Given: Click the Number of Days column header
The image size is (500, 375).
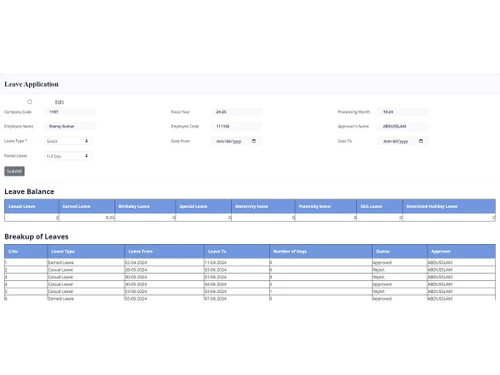Looking at the screenshot, I should pos(321,251).
